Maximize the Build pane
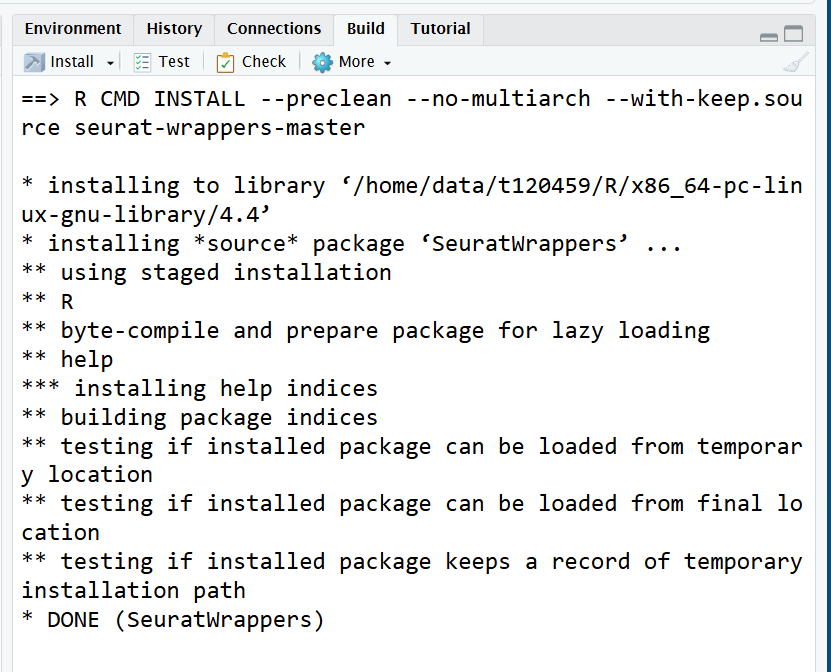Viewport: 831px width, 672px height. (x=793, y=33)
